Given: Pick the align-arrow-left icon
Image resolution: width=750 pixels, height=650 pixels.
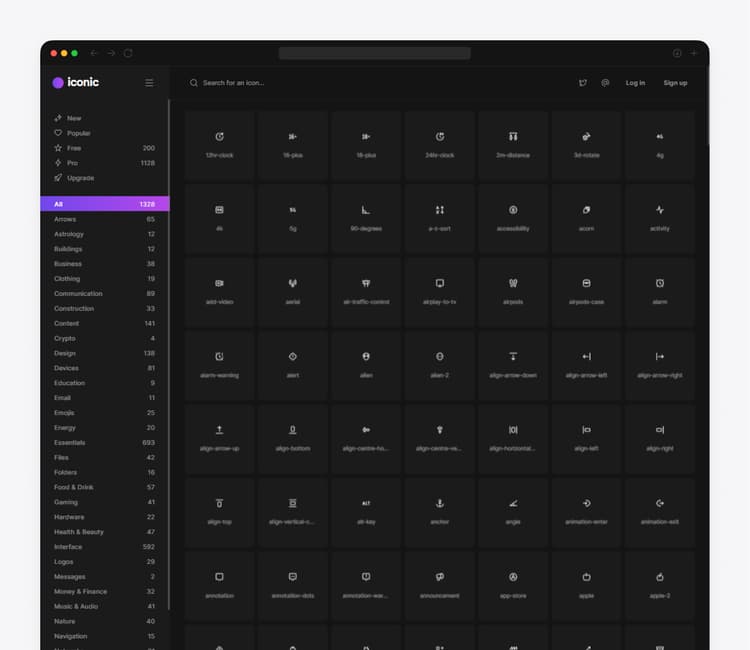Looking at the screenshot, I should [x=586, y=366].
